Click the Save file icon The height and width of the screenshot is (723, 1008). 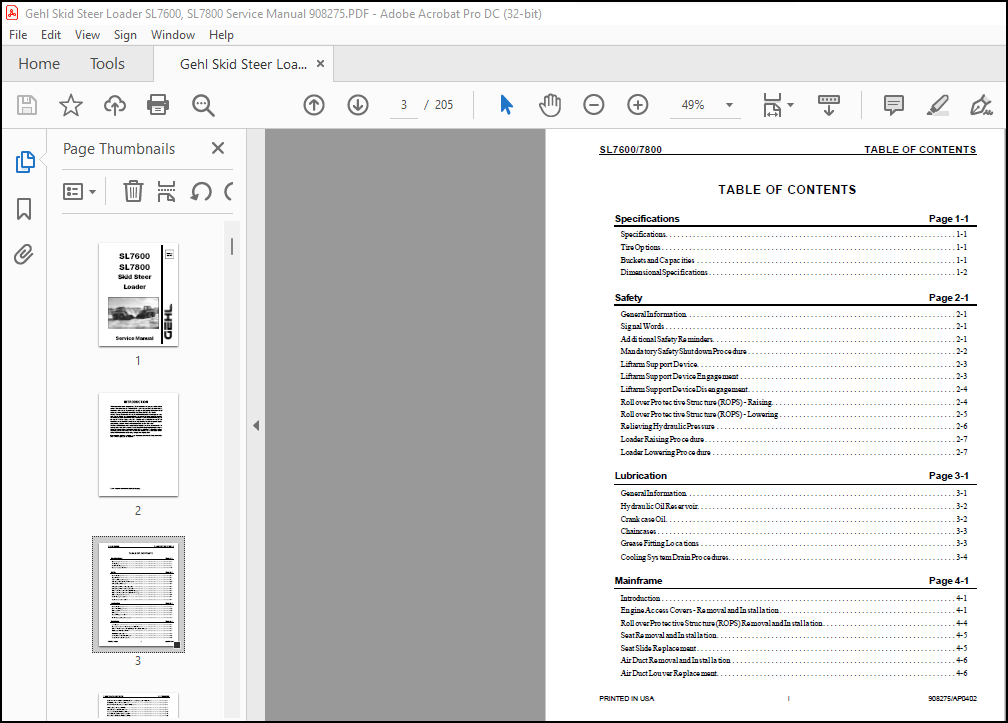pos(27,105)
